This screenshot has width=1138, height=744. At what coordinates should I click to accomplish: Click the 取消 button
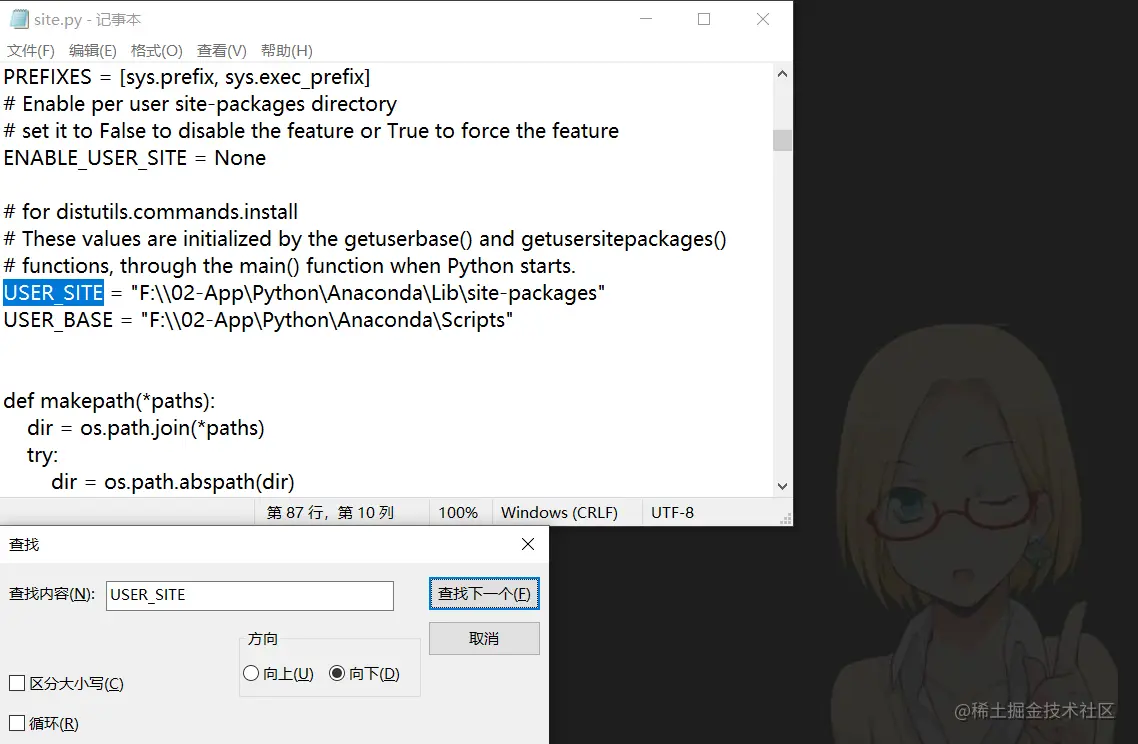pos(484,638)
